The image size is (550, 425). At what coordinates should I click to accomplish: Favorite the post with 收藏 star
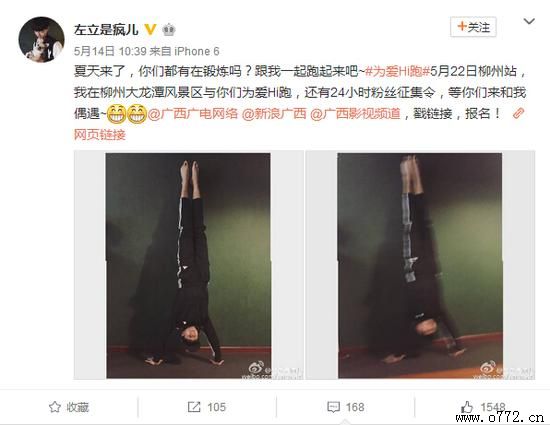[x=69, y=407]
